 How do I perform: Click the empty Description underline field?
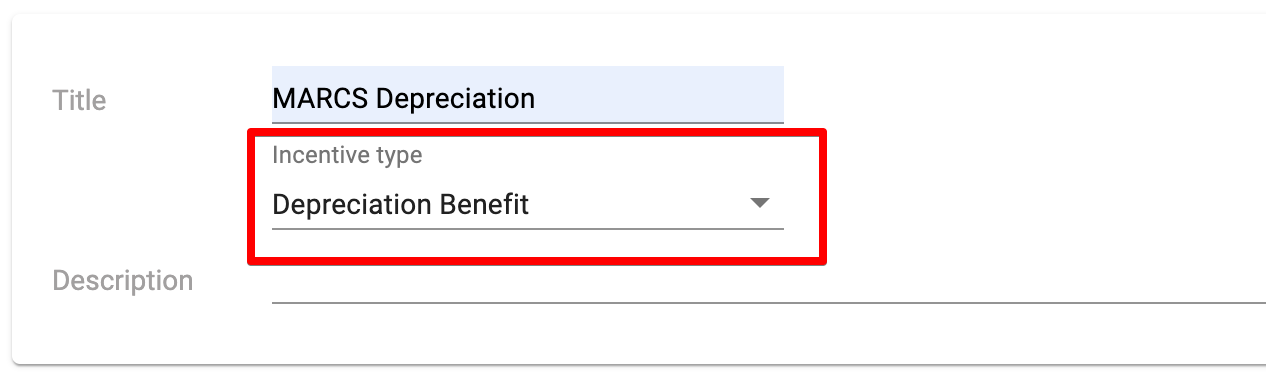[769, 280]
